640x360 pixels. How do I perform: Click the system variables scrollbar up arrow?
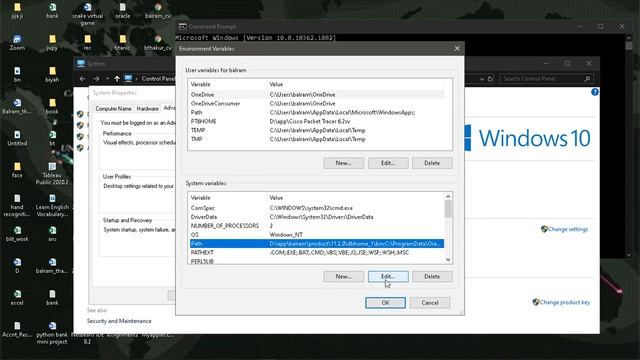pyautogui.click(x=448, y=196)
